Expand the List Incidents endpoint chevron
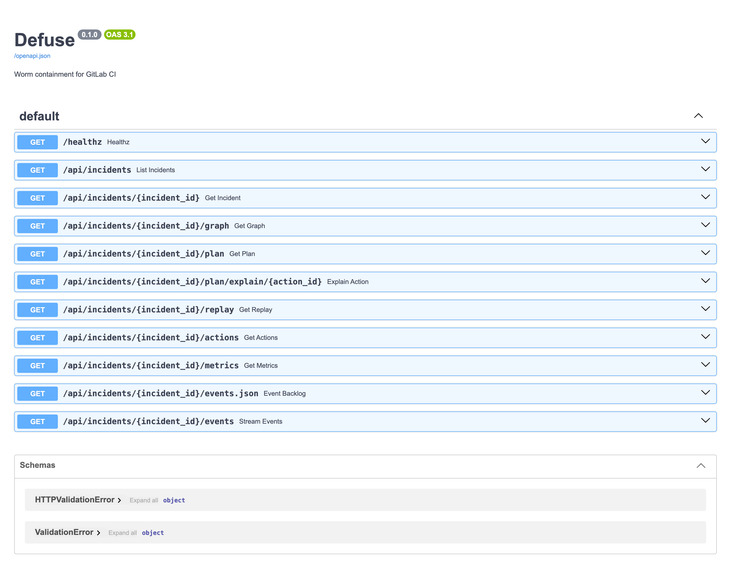 pyautogui.click(x=705, y=169)
